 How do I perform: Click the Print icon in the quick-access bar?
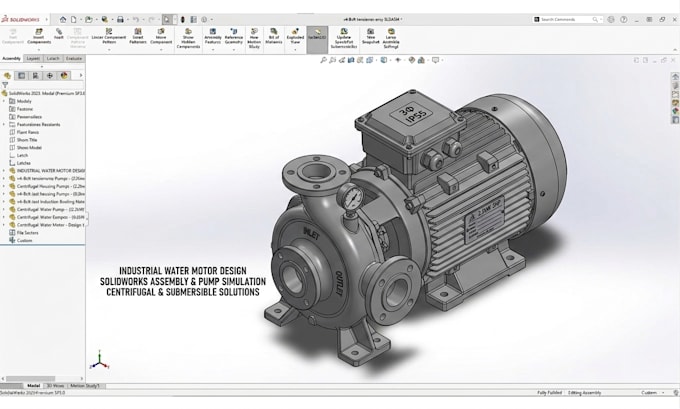tap(120, 20)
